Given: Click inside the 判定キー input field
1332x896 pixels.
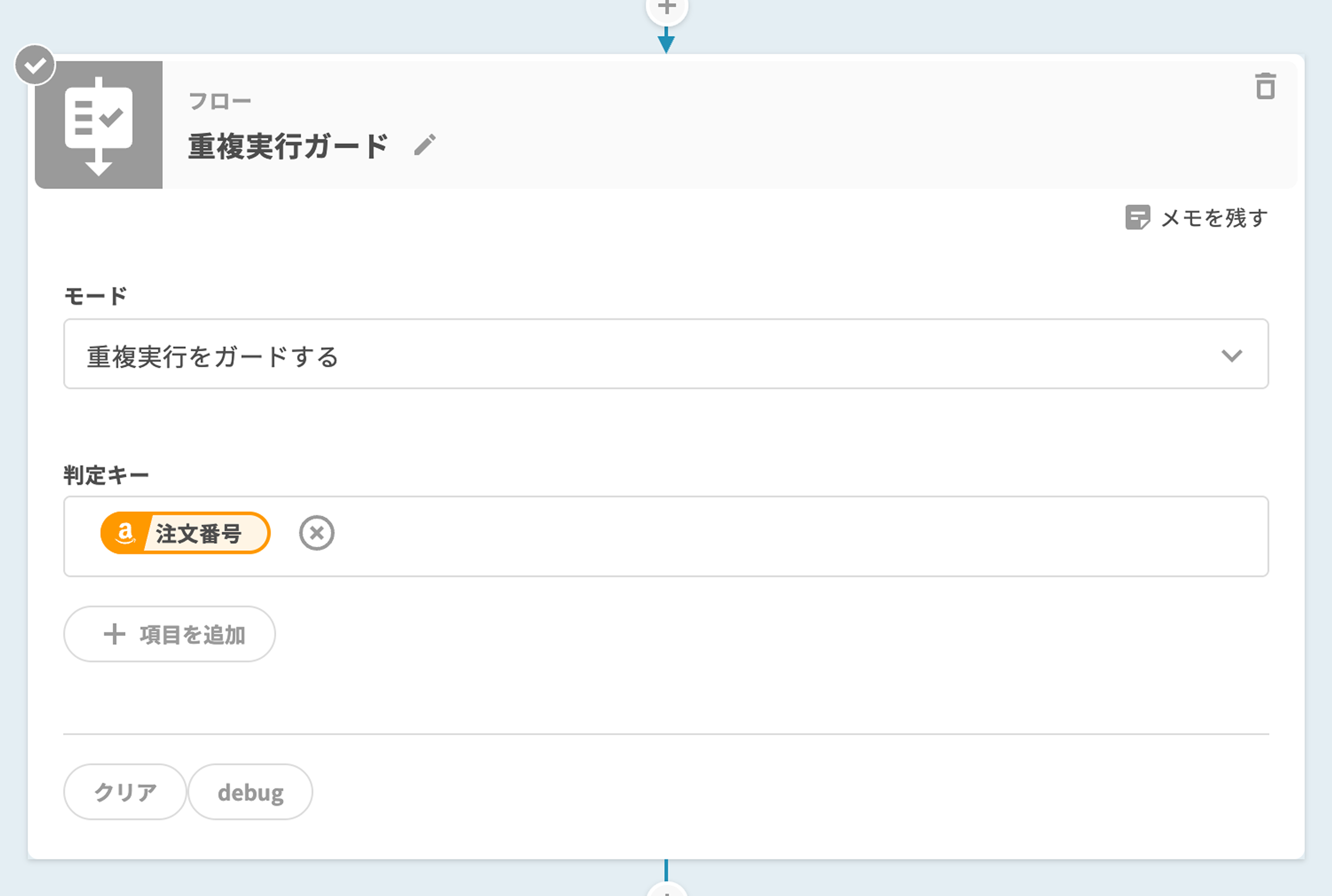Looking at the screenshot, I should click(743, 536).
